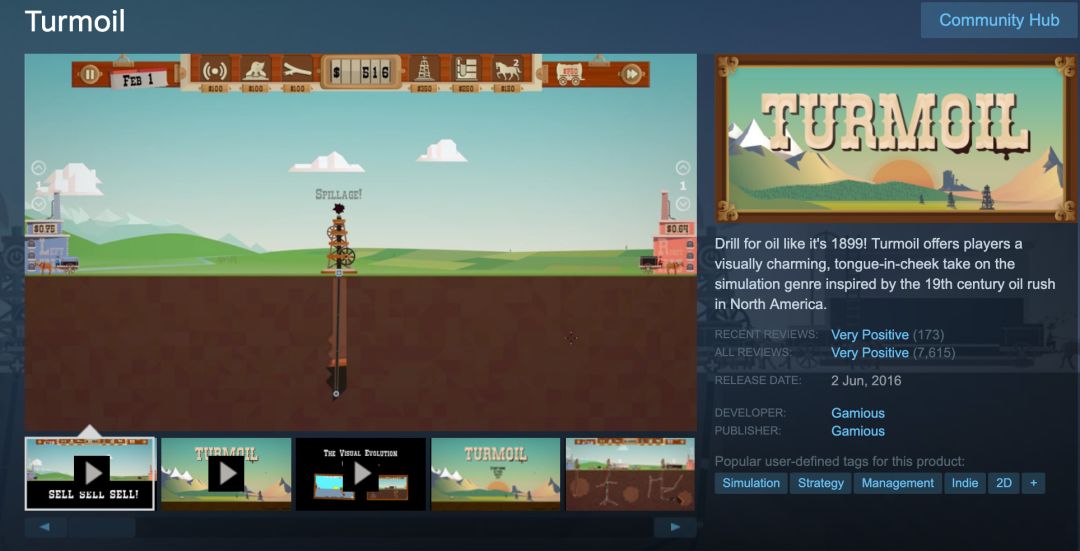Select the oil rig derrick icon in toolbar
The image size is (1080, 551).
(x=424, y=70)
